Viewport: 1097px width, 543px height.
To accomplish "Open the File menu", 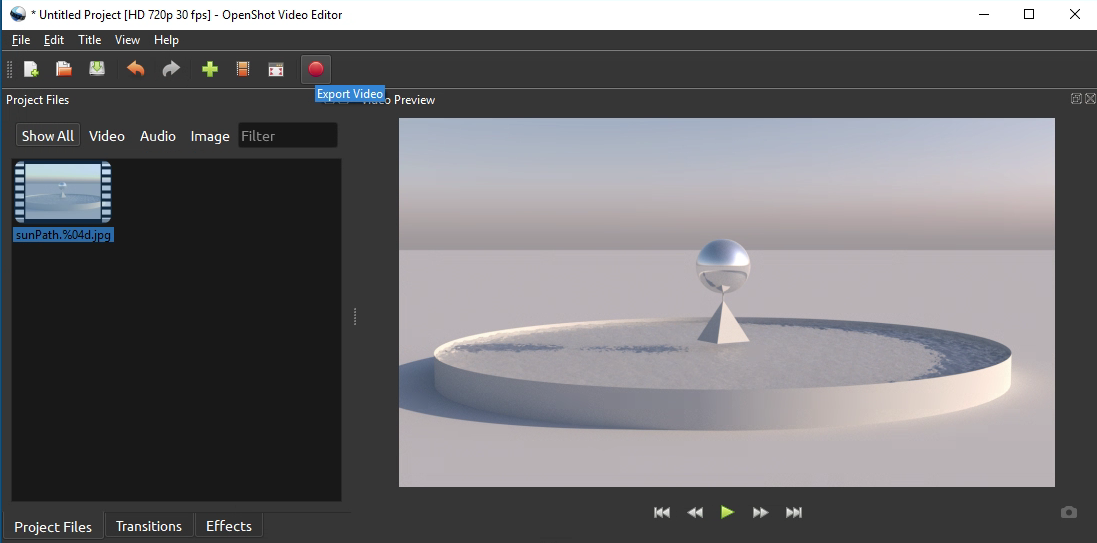I will tap(21, 40).
